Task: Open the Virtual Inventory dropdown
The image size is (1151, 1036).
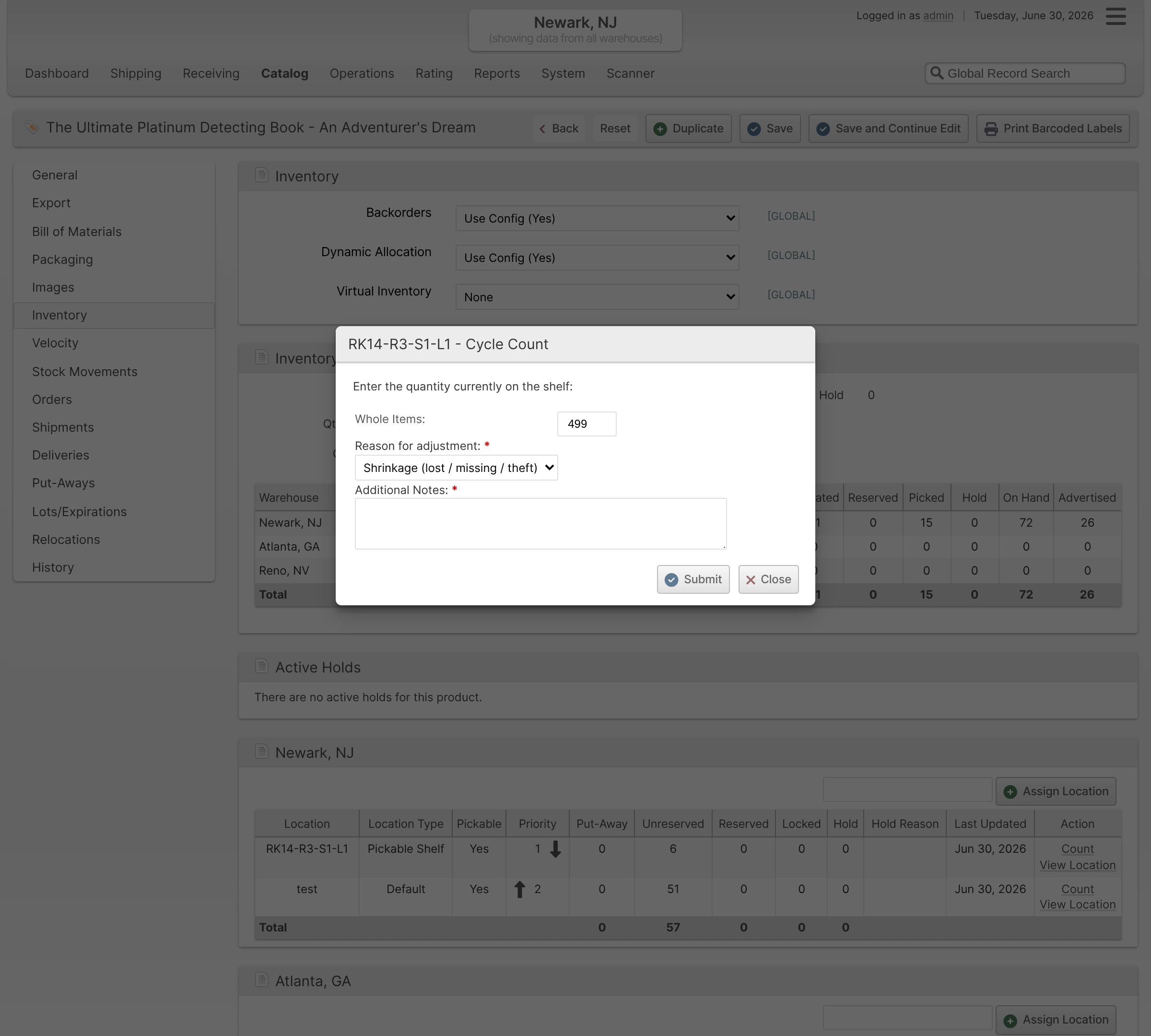Action: tap(597, 296)
